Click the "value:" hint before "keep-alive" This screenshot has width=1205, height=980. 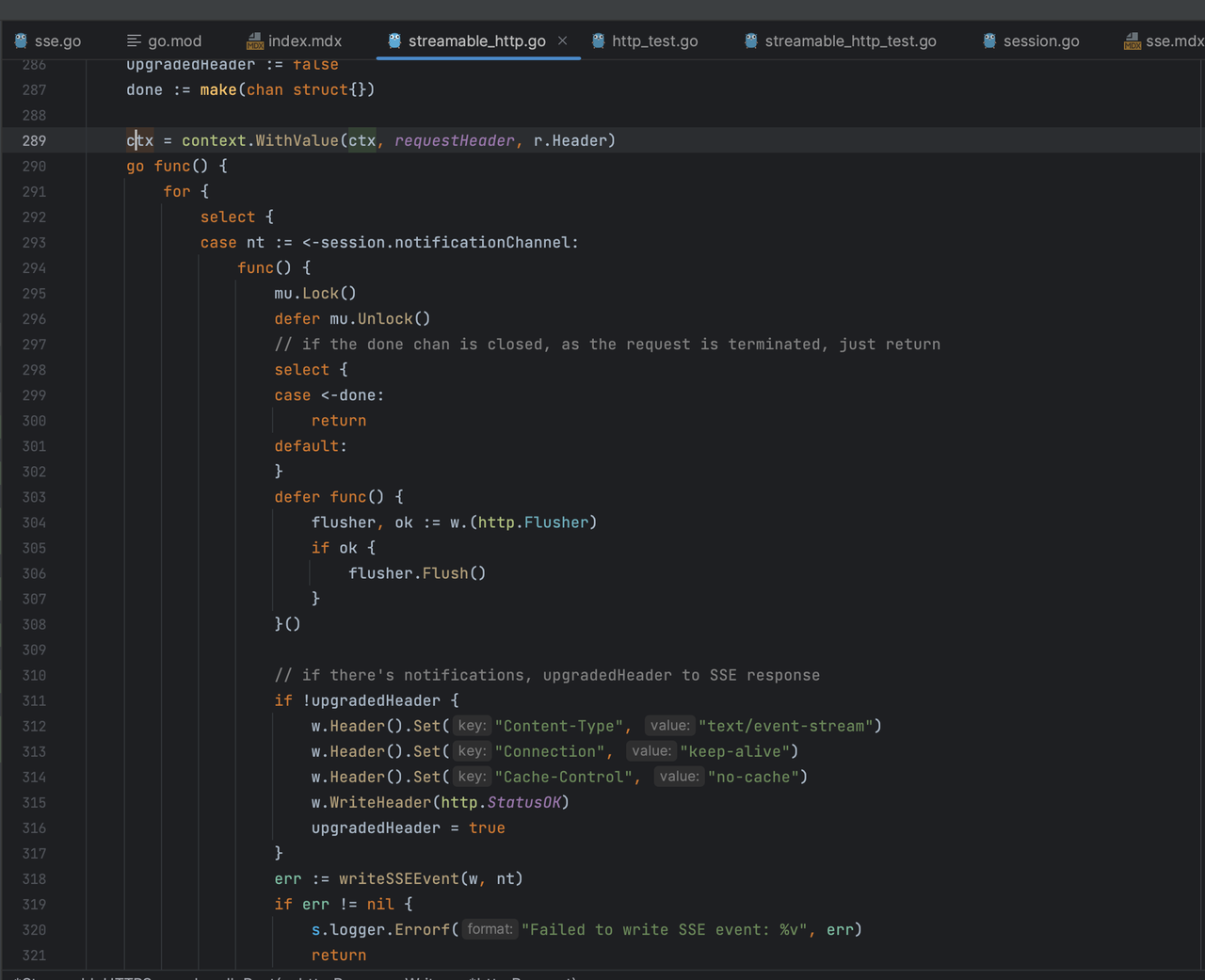coord(651,750)
